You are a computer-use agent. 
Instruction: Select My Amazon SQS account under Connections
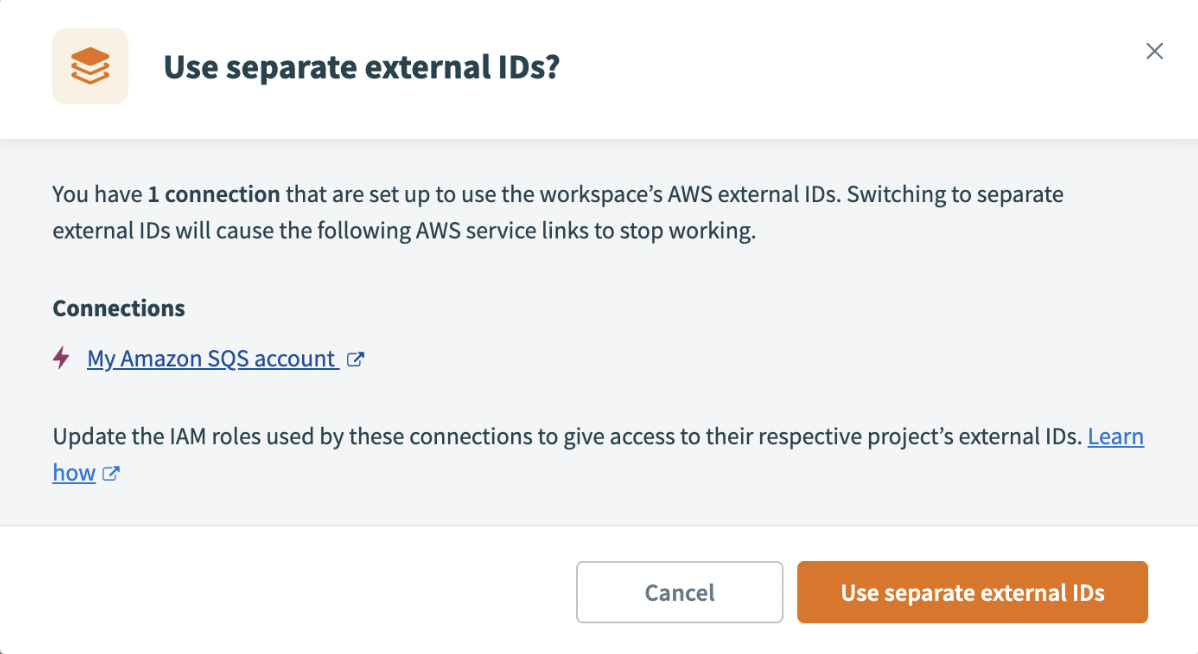(x=210, y=358)
